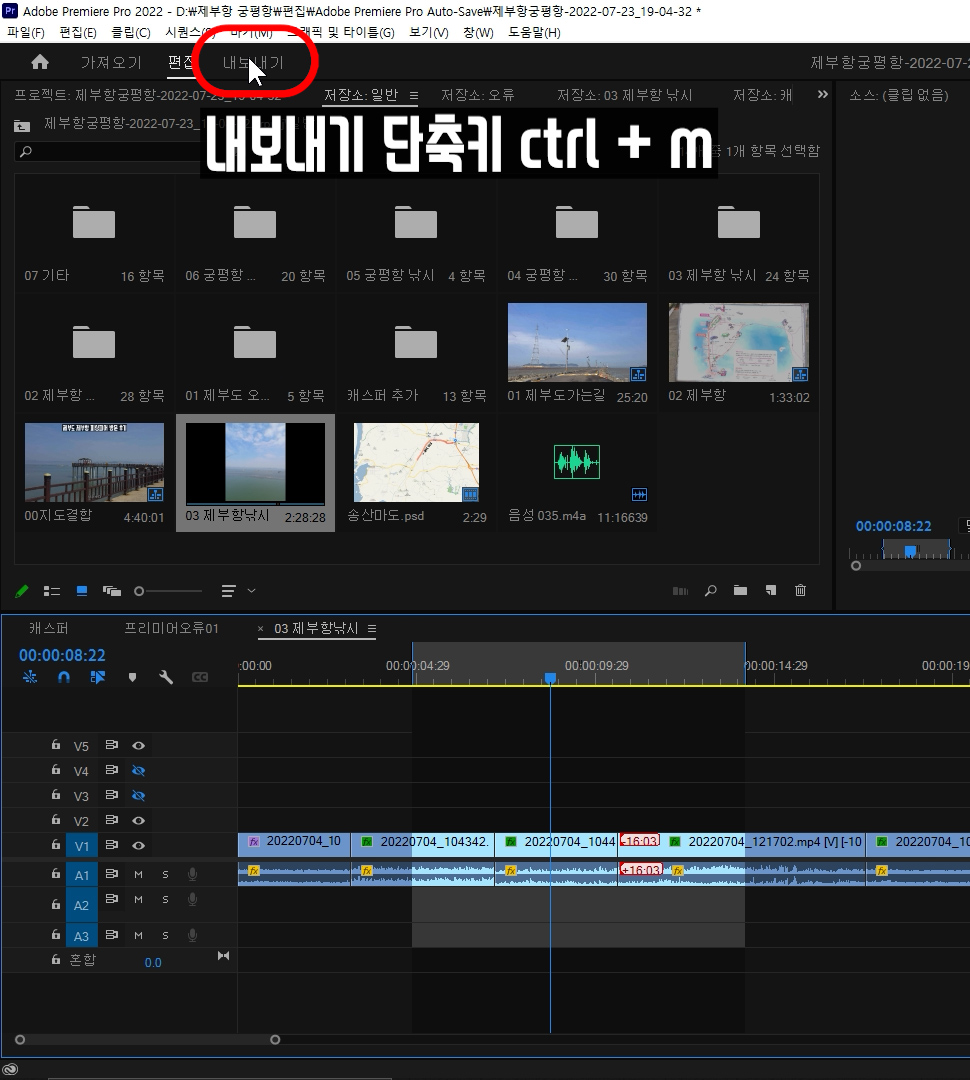Mute audio track A1
Image resolution: width=970 pixels, height=1080 pixels.
(138, 874)
